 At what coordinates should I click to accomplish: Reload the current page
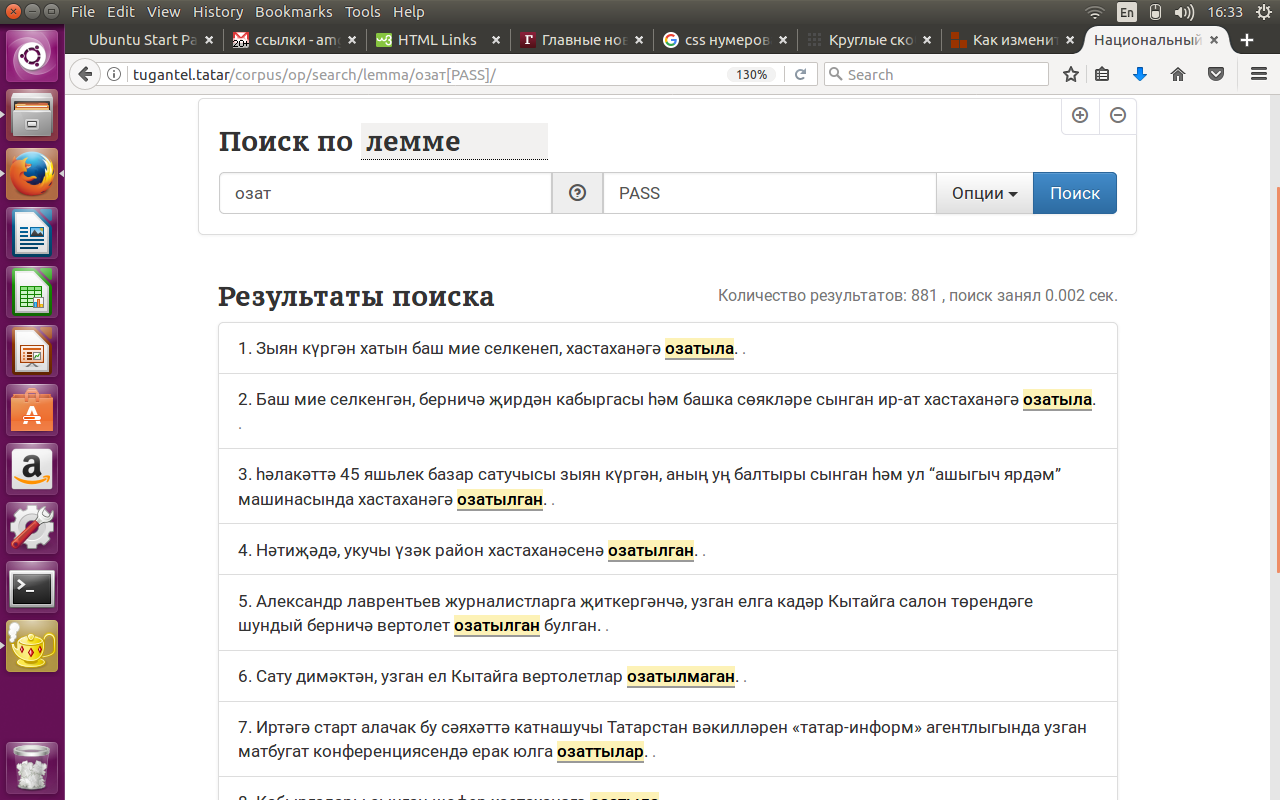click(x=801, y=74)
